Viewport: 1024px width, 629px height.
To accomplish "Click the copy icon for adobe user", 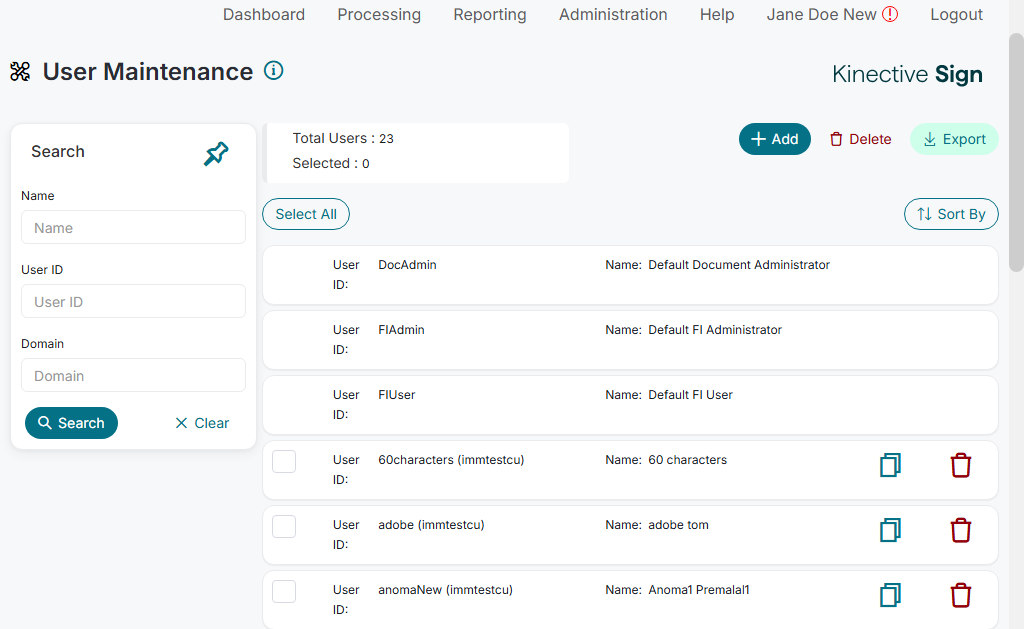I will click(x=890, y=531).
